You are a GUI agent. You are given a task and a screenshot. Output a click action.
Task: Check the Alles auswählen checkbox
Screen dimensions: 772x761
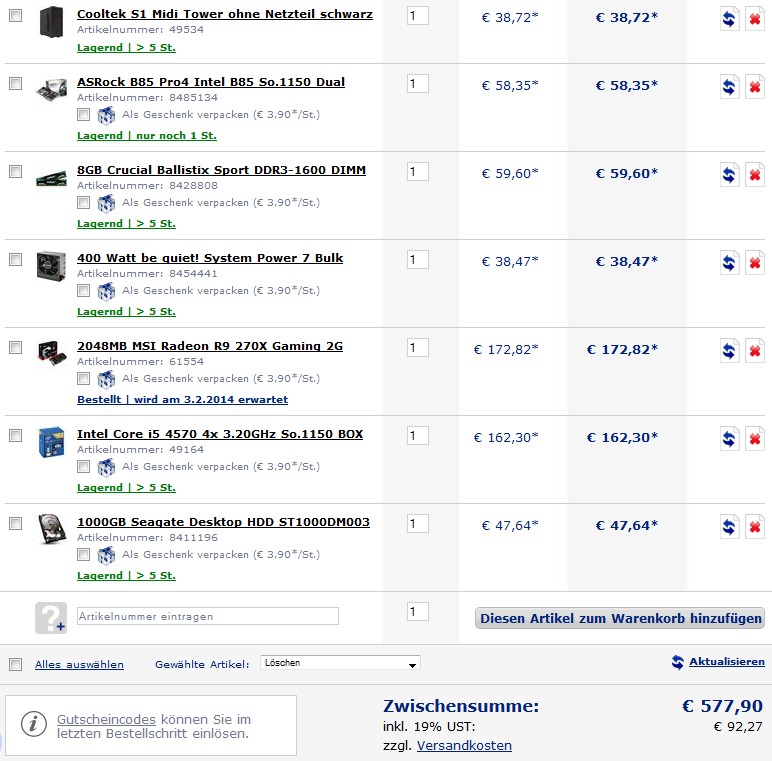pos(15,664)
